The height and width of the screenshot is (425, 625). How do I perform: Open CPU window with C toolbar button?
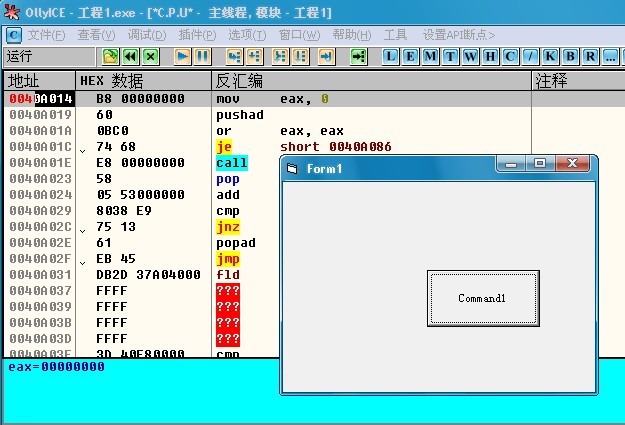coord(510,56)
